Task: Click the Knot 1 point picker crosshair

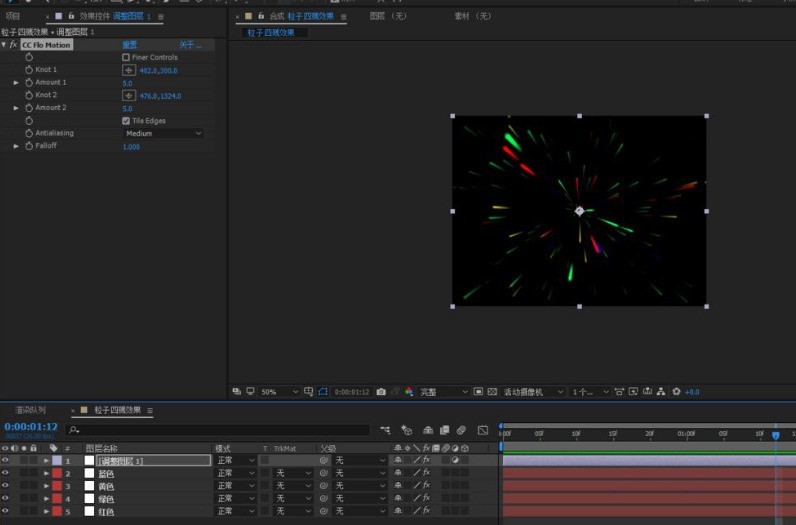Action: pyautogui.click(x=129, y=70)
